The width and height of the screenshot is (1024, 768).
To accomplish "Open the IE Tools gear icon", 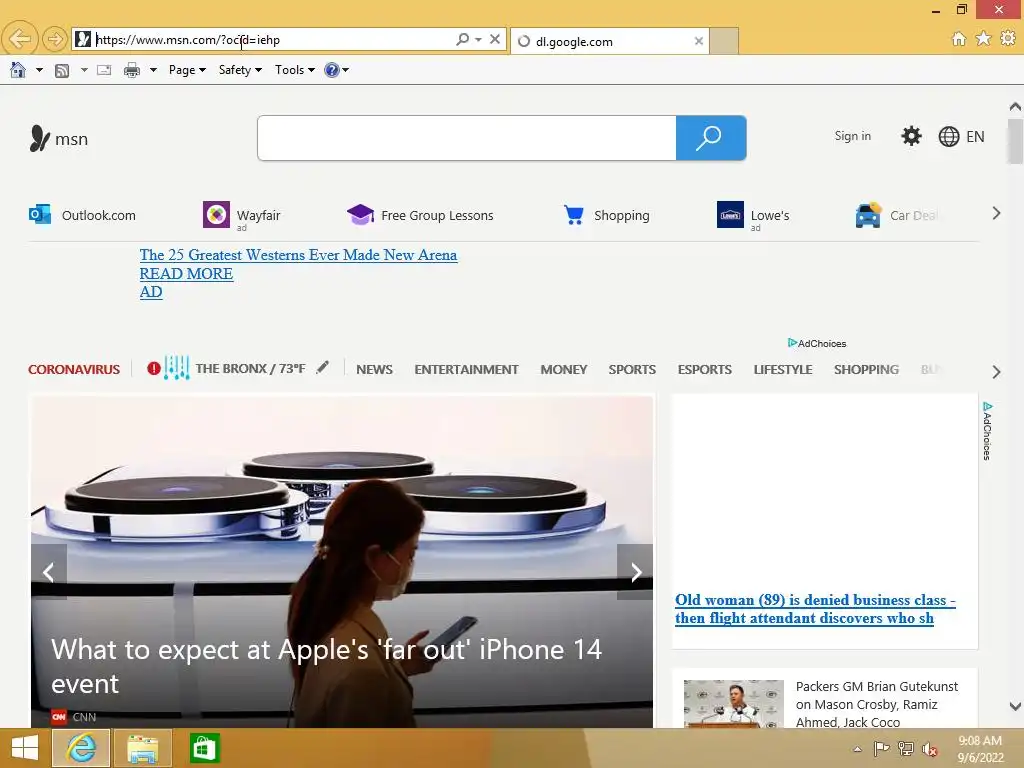I will coord(1008,39).
